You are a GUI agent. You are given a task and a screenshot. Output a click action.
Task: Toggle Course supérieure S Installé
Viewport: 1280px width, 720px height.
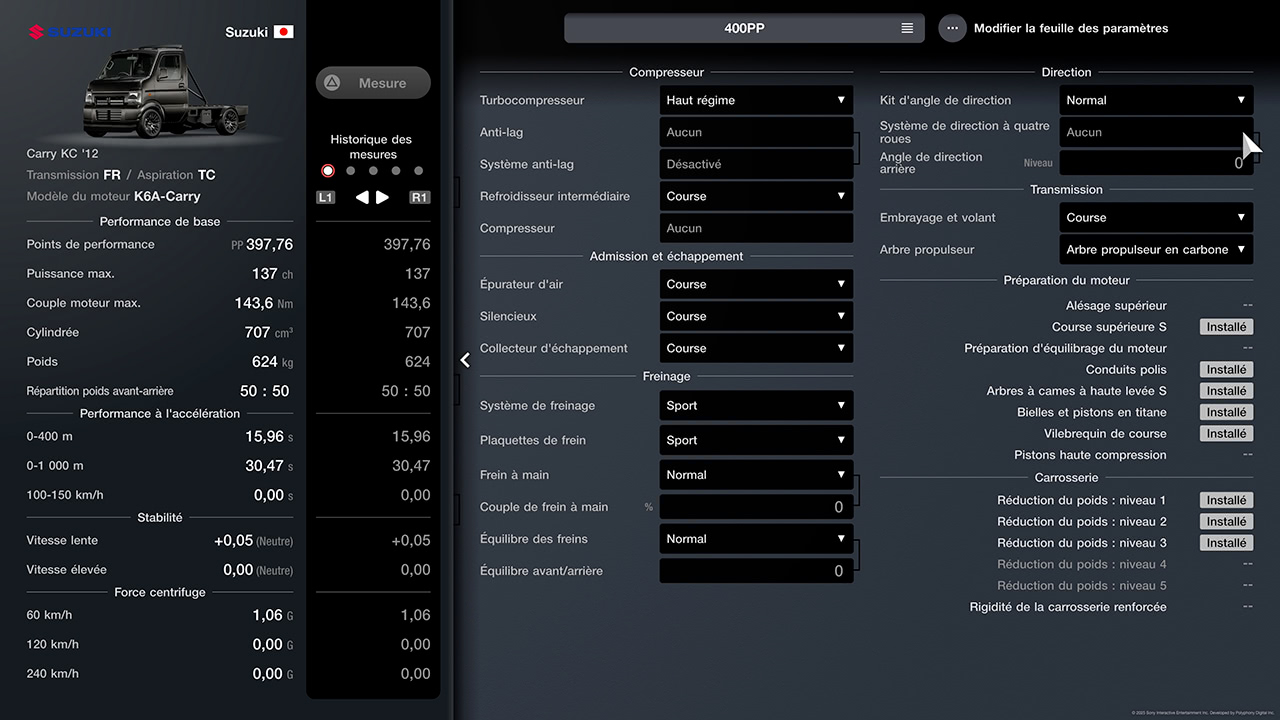[1226, 327]
